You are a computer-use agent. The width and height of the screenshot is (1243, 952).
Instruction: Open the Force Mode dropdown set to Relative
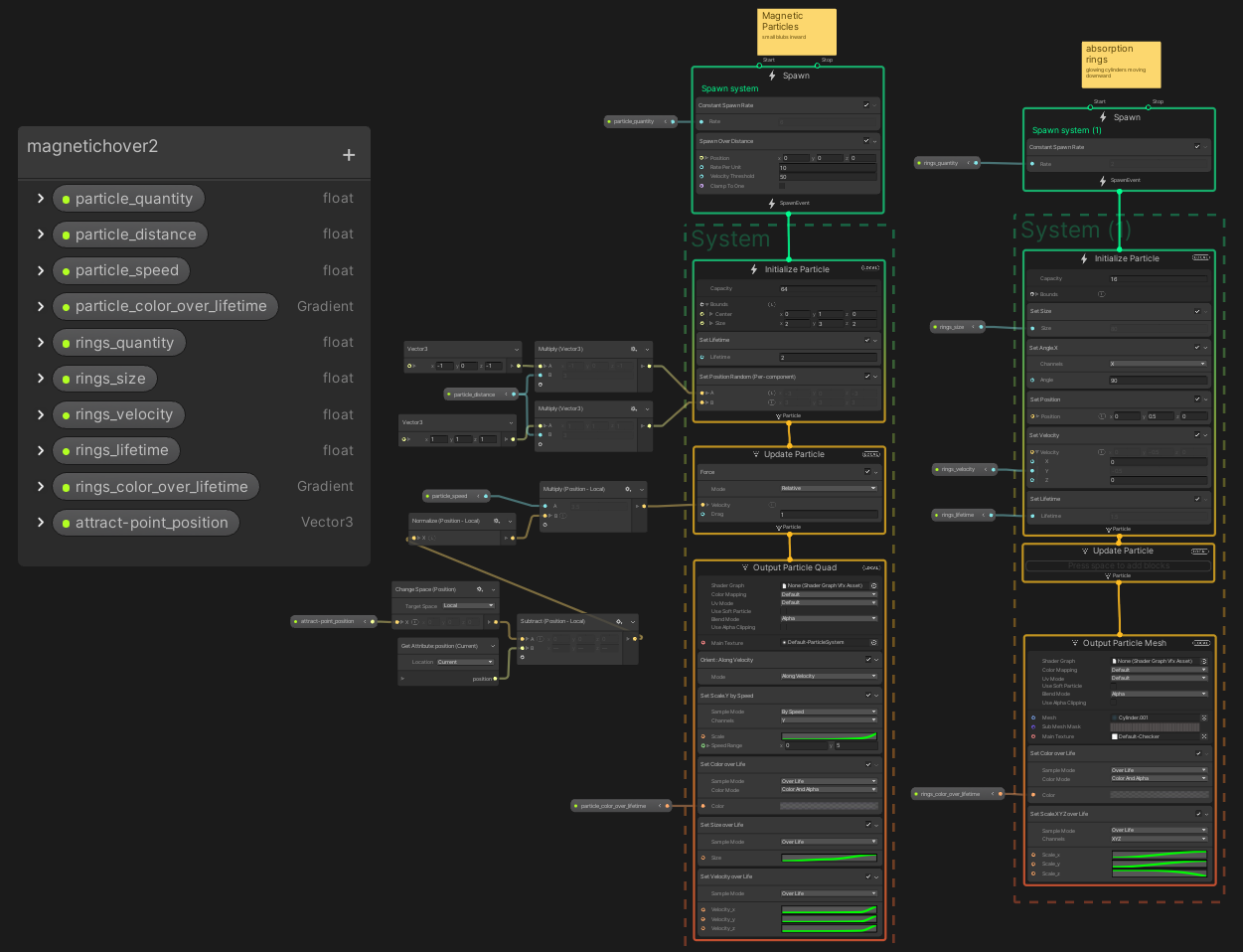tap(829, 489)
